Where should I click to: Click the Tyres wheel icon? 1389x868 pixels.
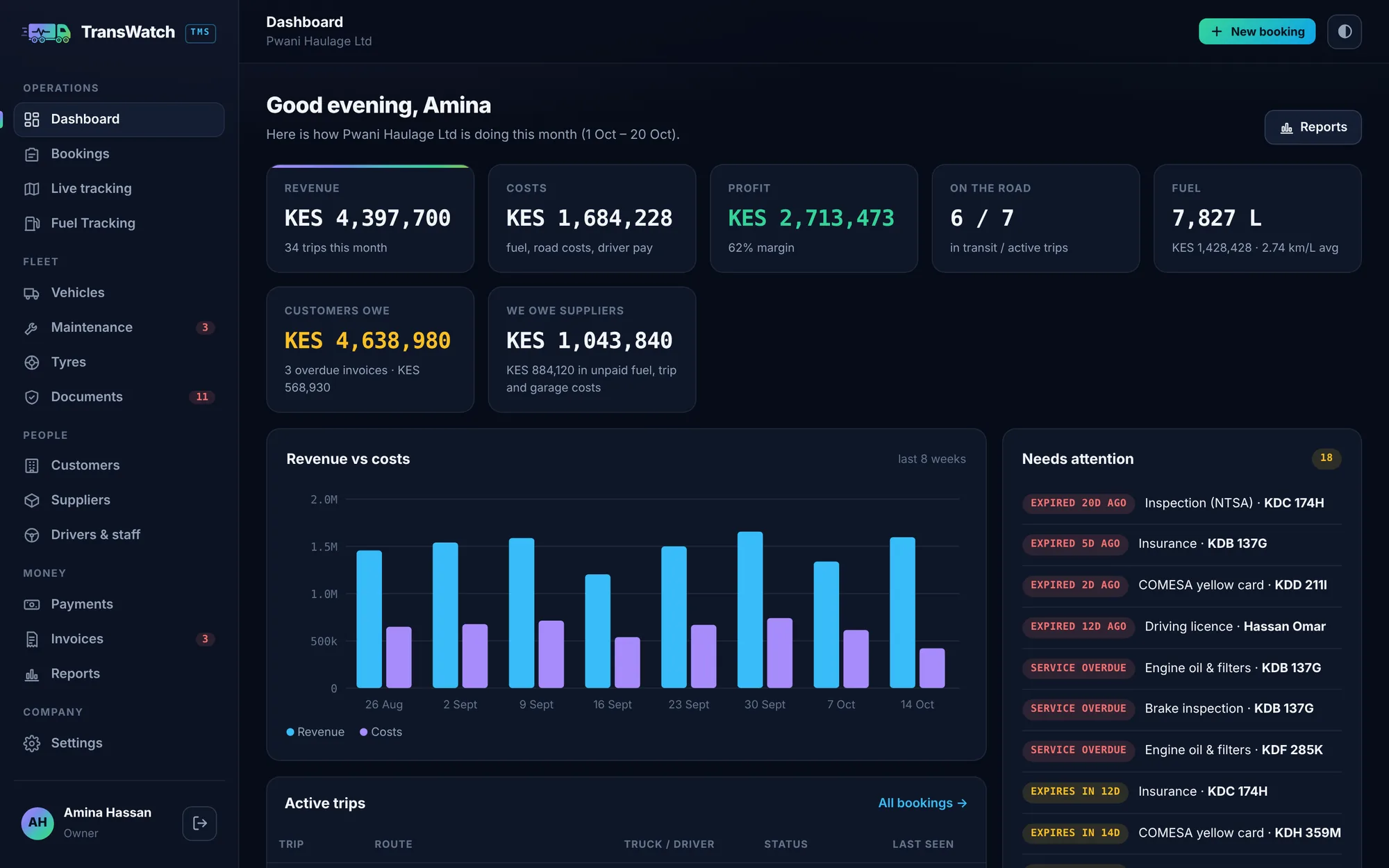32,362
